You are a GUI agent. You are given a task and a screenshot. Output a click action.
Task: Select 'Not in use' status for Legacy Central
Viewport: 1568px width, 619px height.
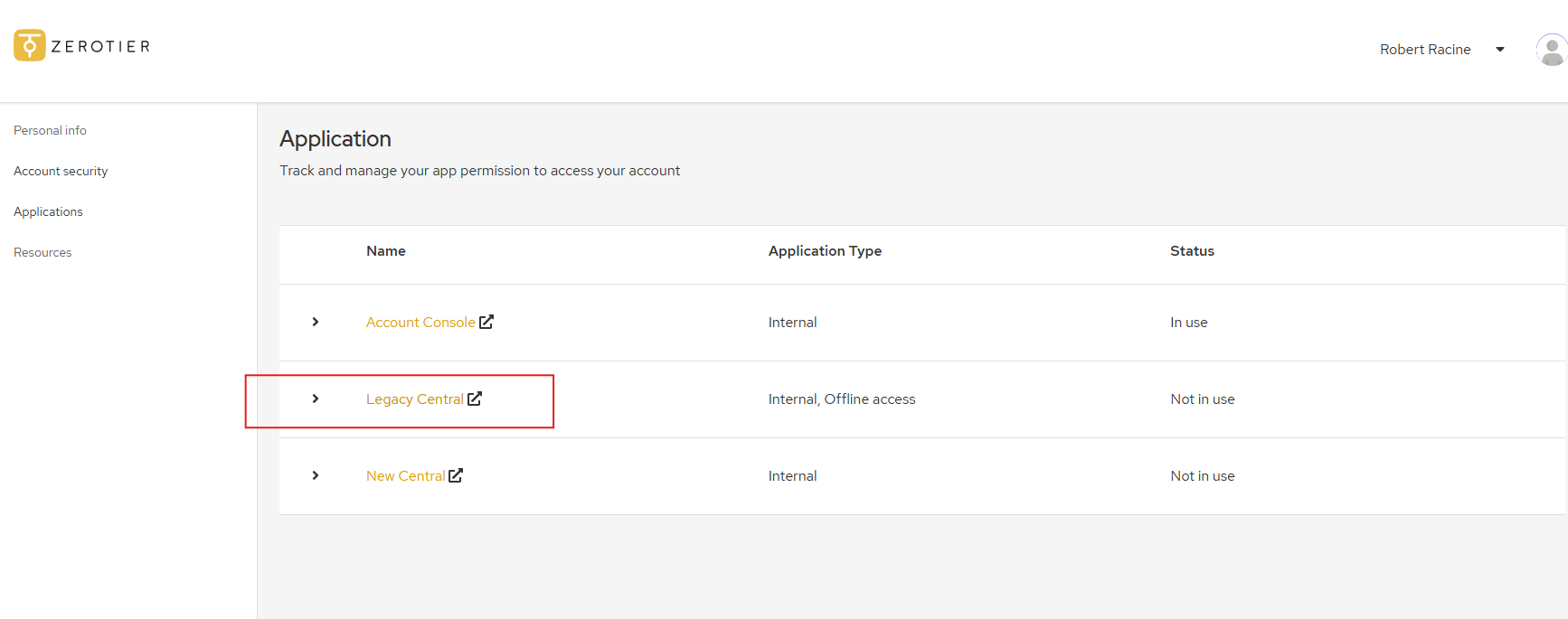click(1203, 399)
